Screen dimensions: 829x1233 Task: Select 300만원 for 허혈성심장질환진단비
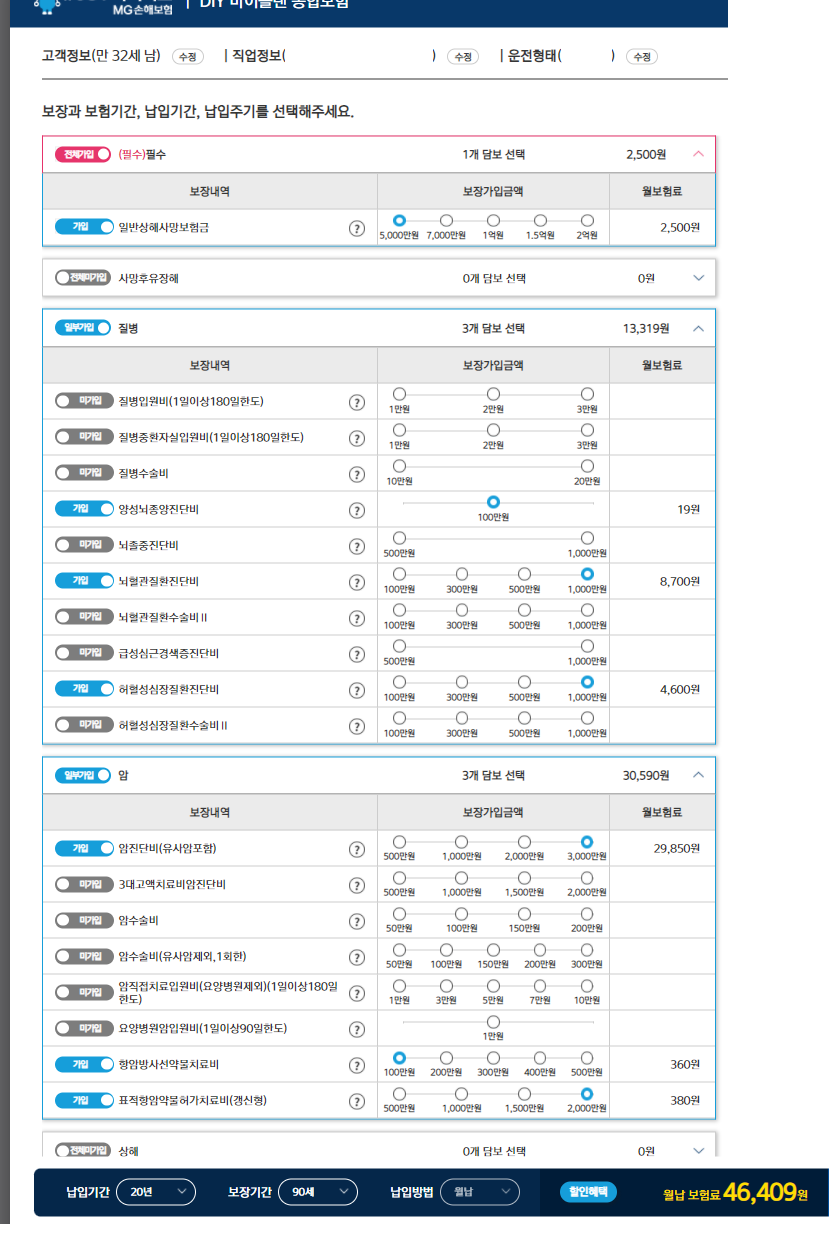(461, 682)
